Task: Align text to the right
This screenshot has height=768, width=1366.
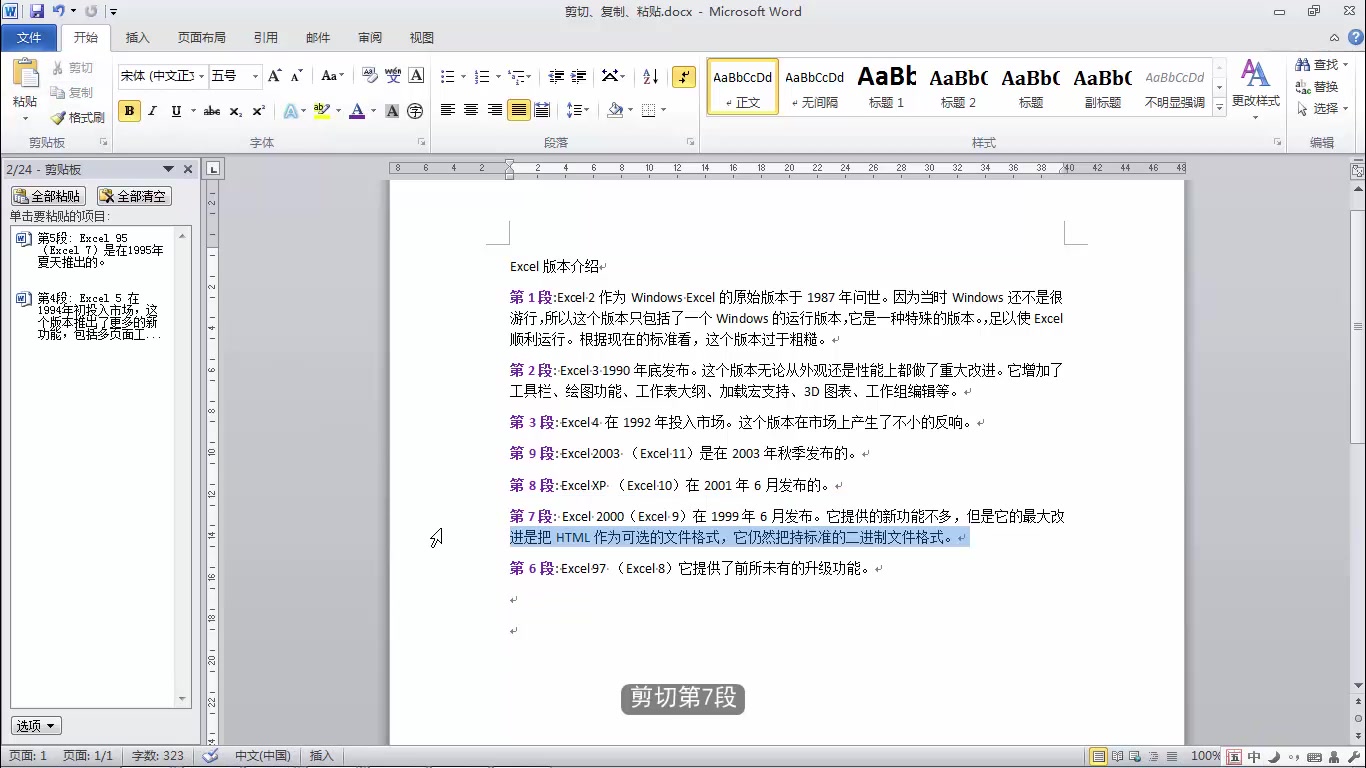Action: tap(494, 110)
